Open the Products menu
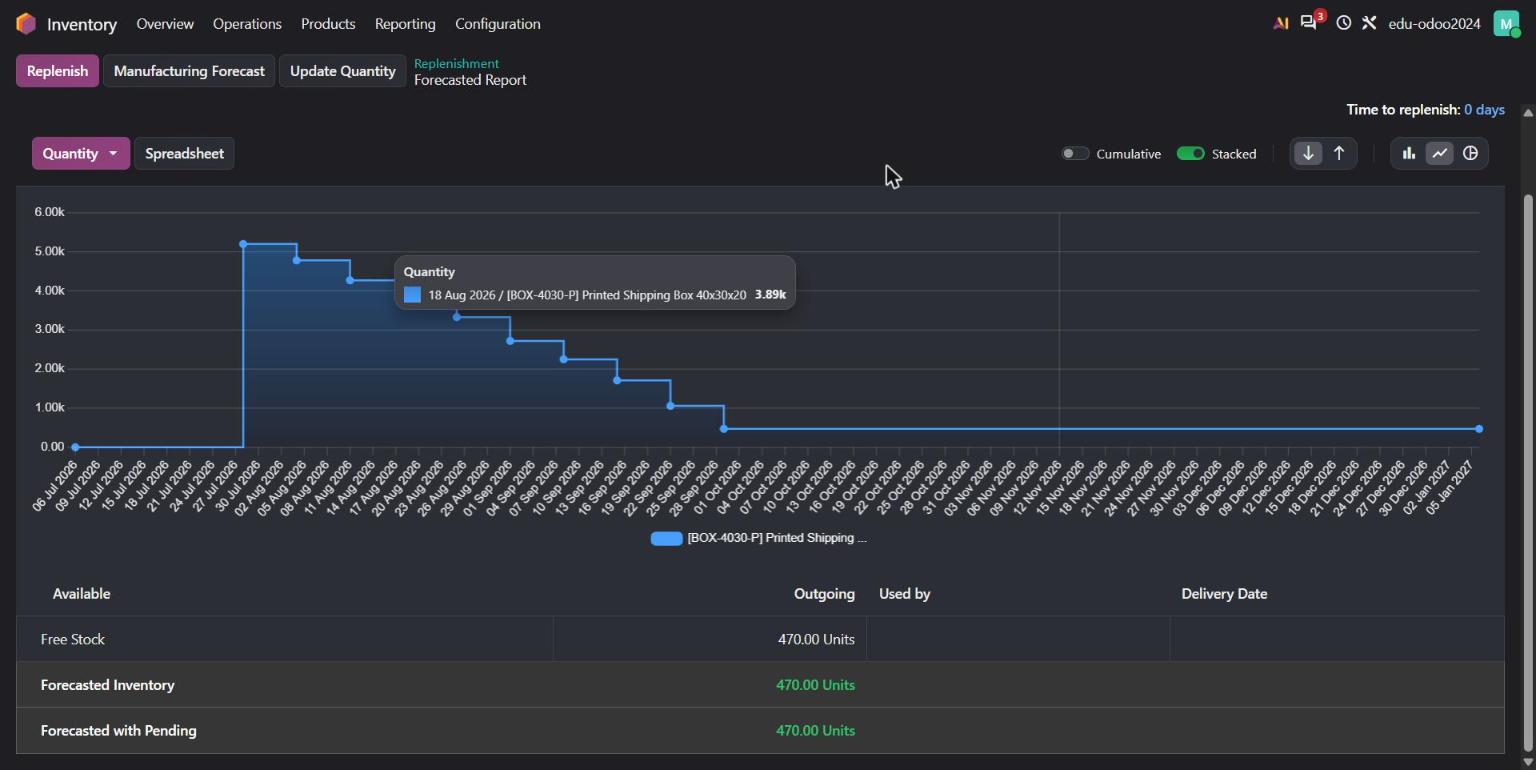This screenshot has height=770, width=1536. [328, 23]
